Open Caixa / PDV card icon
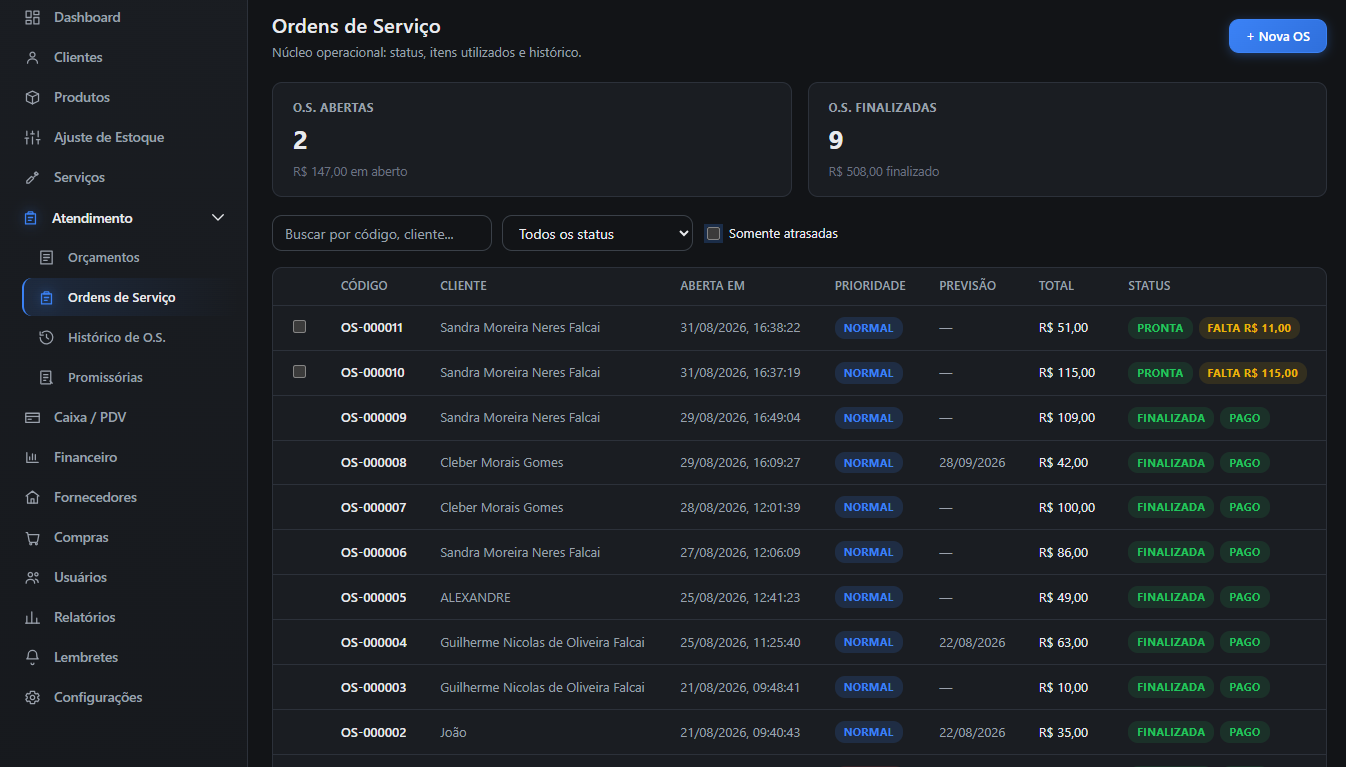This screenshot has height=767, width=1346. (33, 417)
